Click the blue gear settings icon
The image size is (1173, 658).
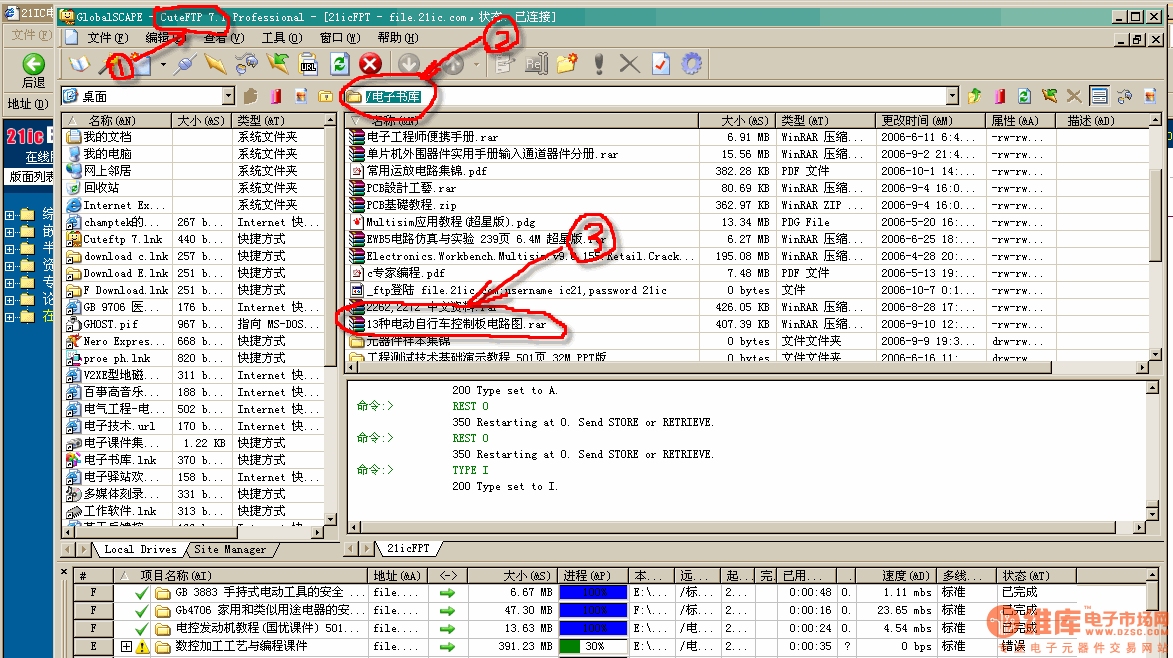tap(691, 64)
